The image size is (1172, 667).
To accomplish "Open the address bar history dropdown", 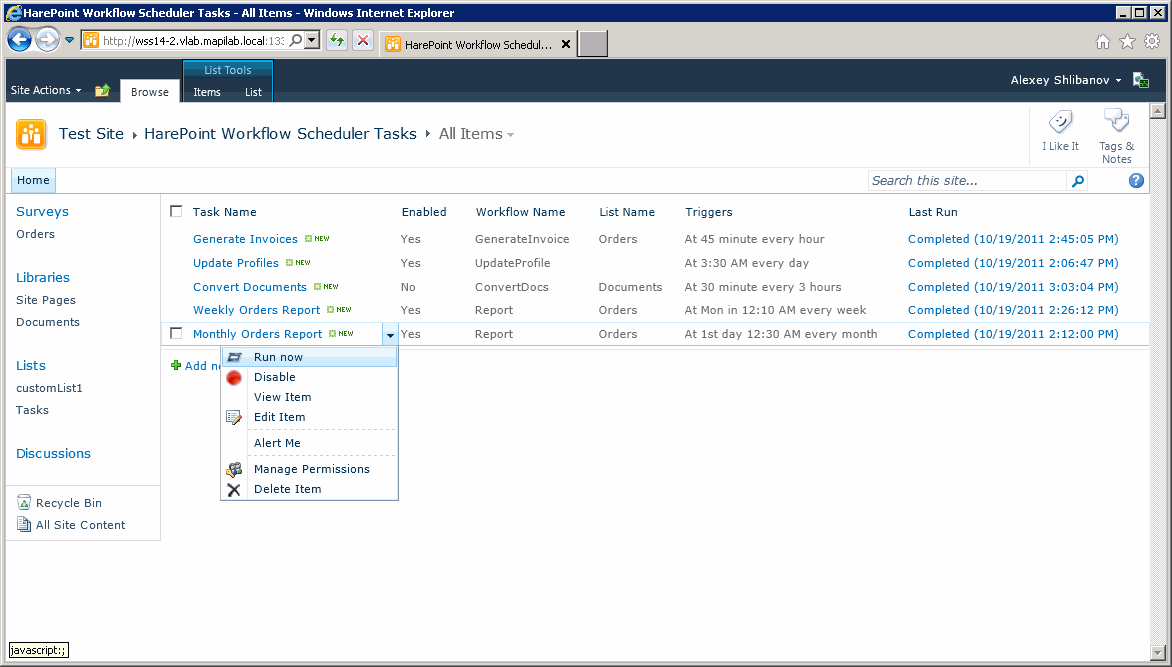I will (313, 40).
